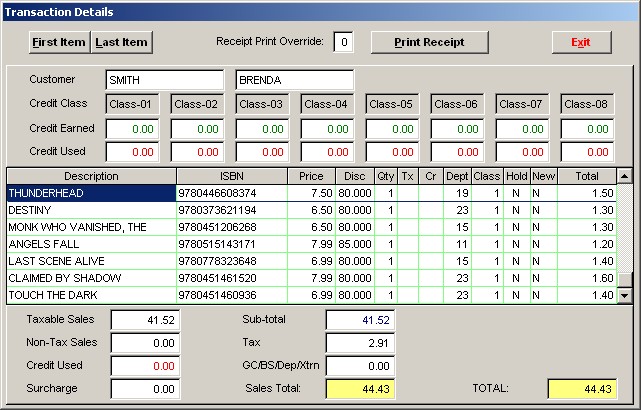Screen dimensions: 641x410
Task: Click ISBN 9780515143171
Action: (232, 244)
